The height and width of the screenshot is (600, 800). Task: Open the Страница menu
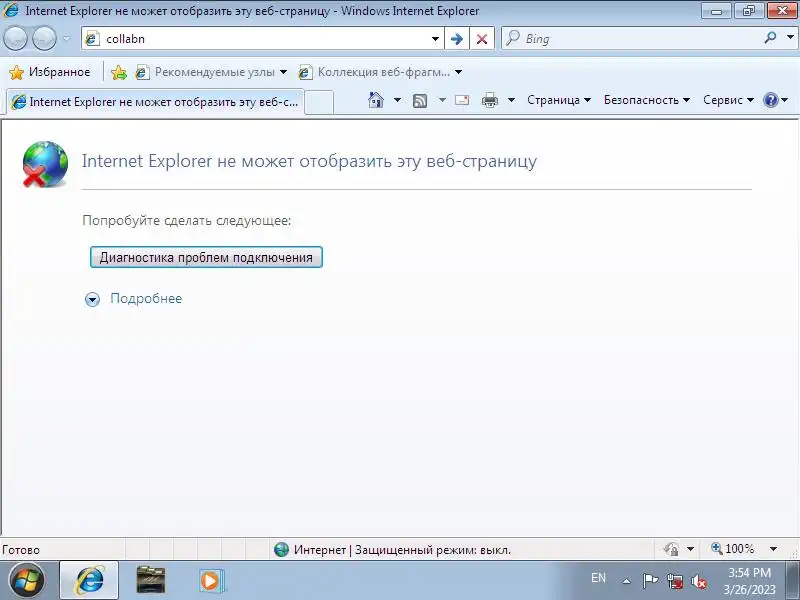pos(559,100)
